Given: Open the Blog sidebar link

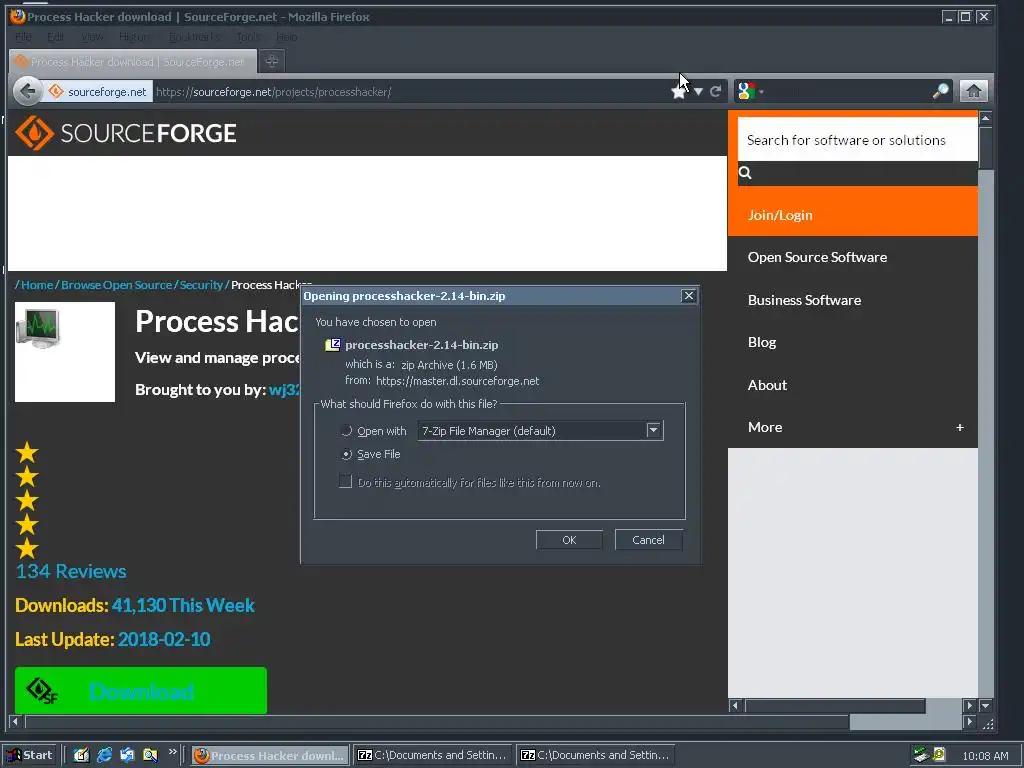Looking at the screenshot, I should (x=761, y=342).
